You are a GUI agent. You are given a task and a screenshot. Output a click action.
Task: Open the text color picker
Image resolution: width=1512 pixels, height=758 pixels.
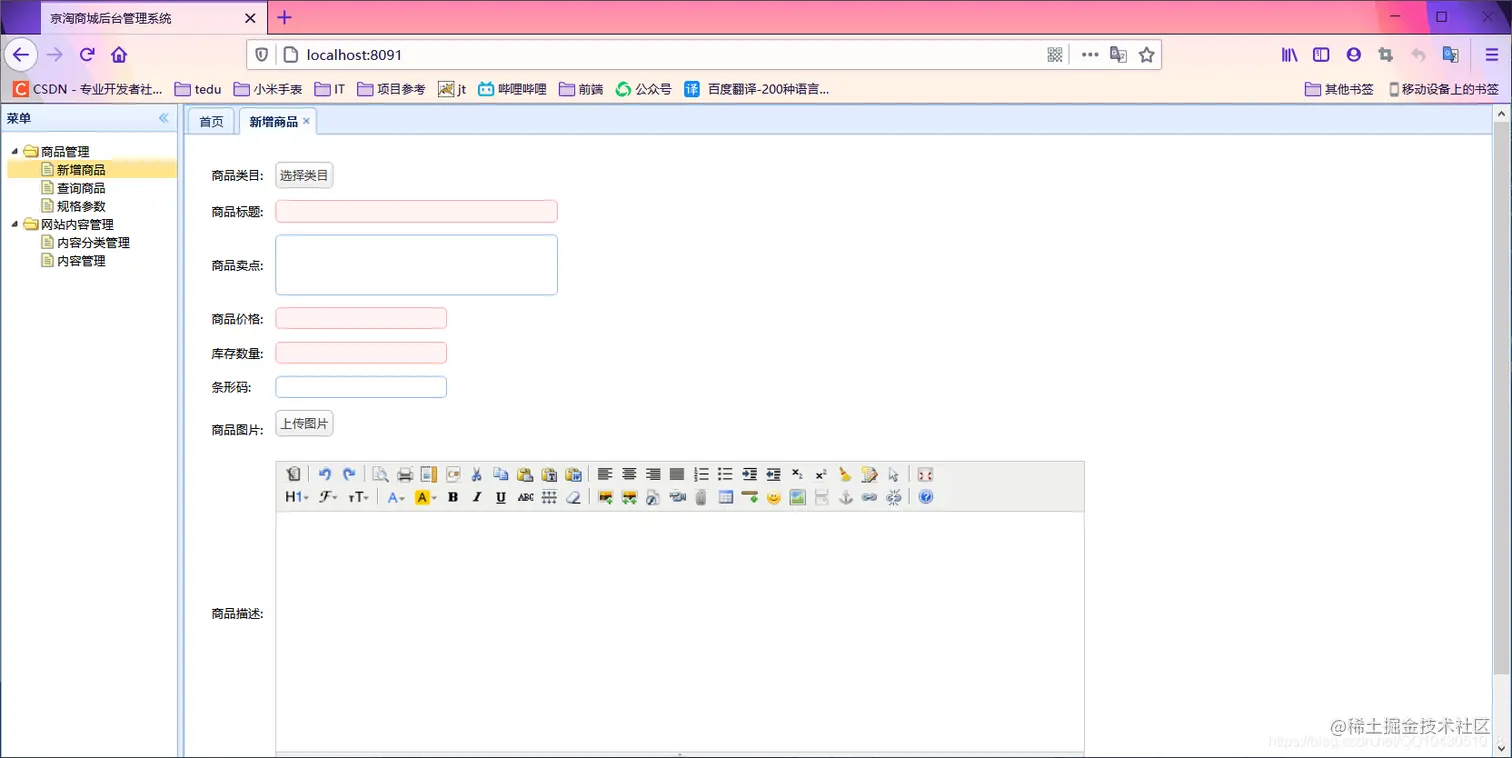click(396, 497)
